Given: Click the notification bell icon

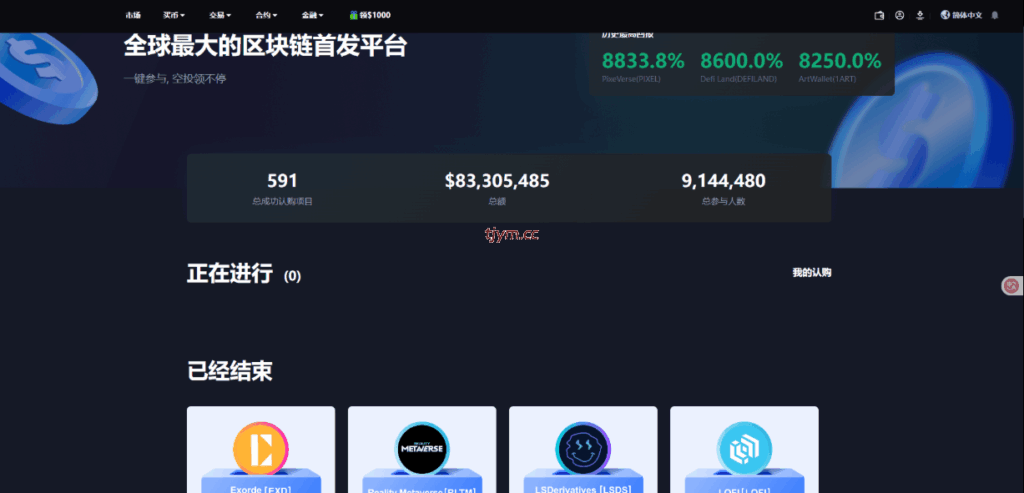Looking at the screenshot, I should click(994, 16).
